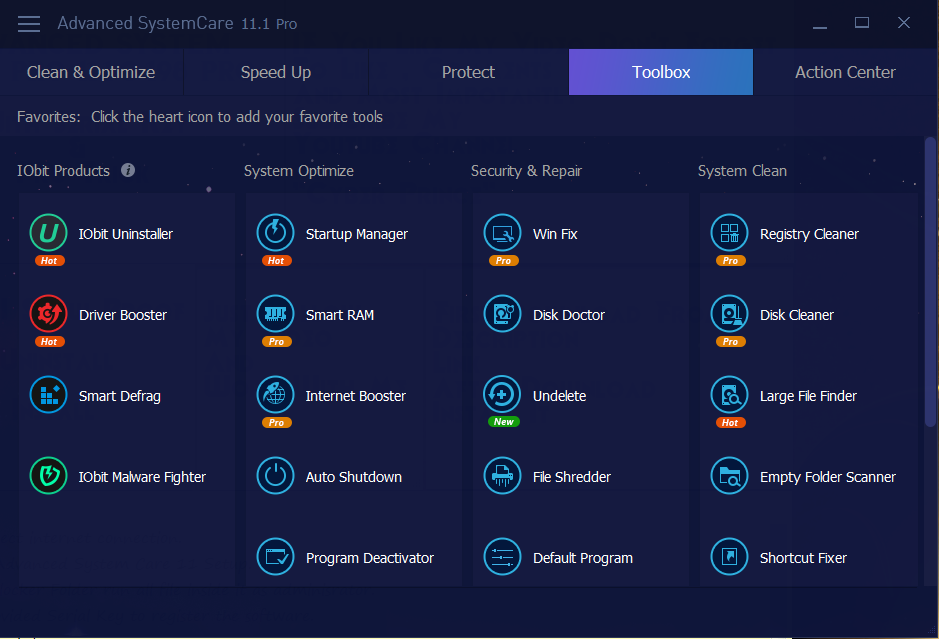
Task: Click the Smart RAM icon
Action: pos(275,314)
